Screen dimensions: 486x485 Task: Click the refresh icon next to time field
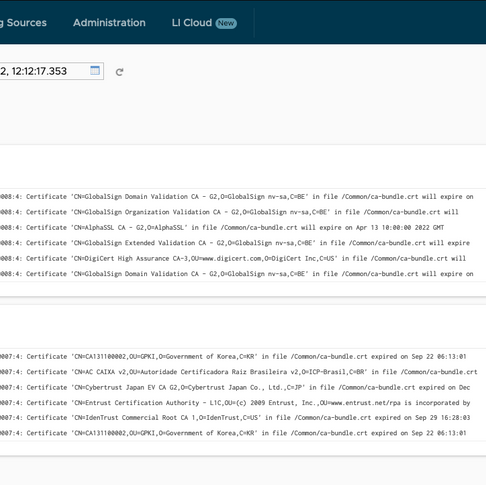[x=119, y=72]
